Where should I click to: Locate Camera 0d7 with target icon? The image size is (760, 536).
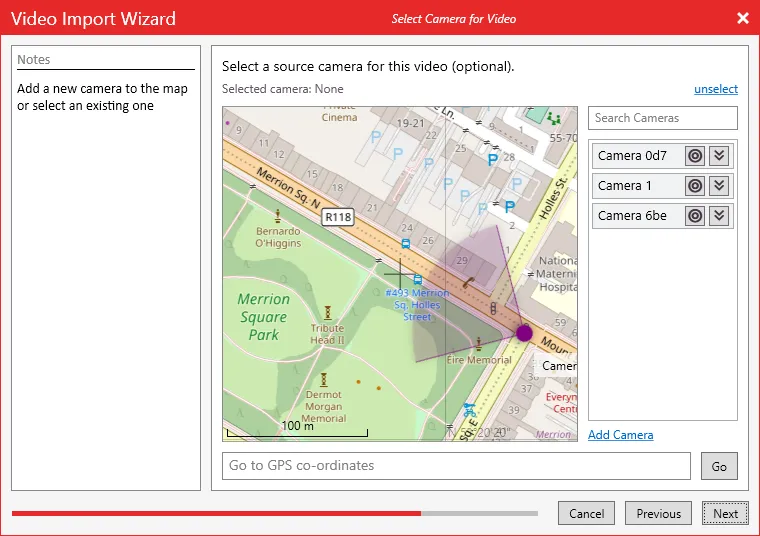[x=695, y=156]
